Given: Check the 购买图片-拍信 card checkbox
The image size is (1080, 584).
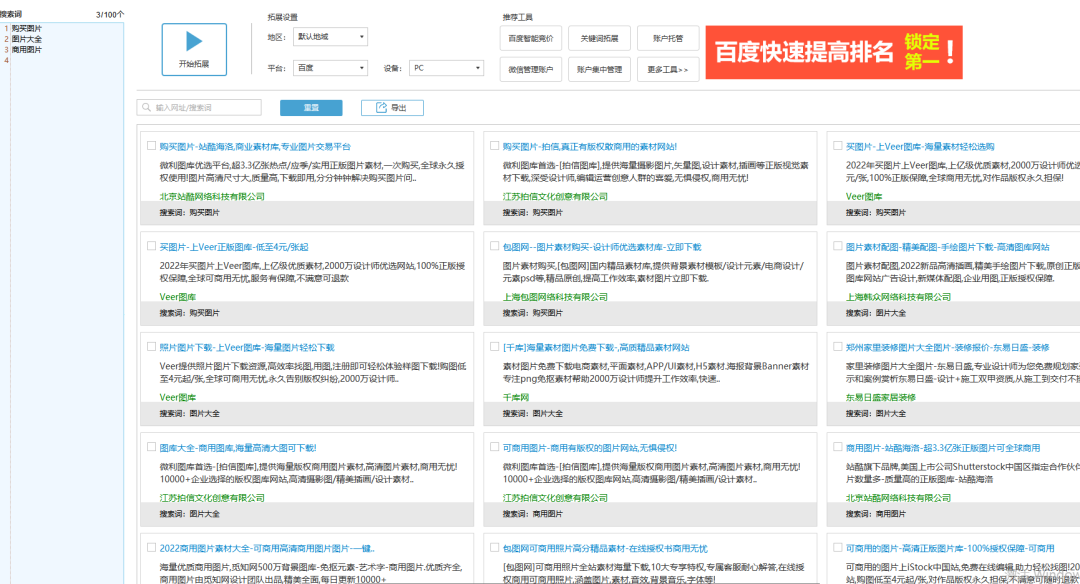Looking at the screenshot, I should [494, 146].
